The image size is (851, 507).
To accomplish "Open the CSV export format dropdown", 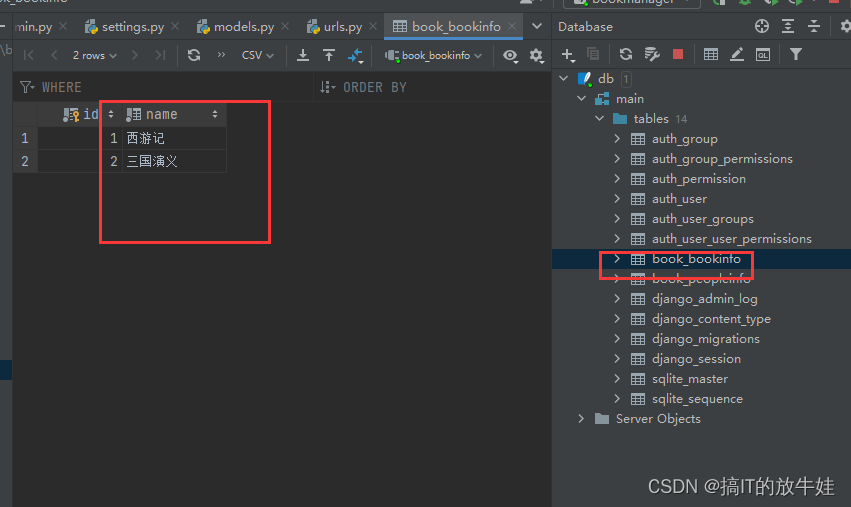I will (x=257, y=55).
